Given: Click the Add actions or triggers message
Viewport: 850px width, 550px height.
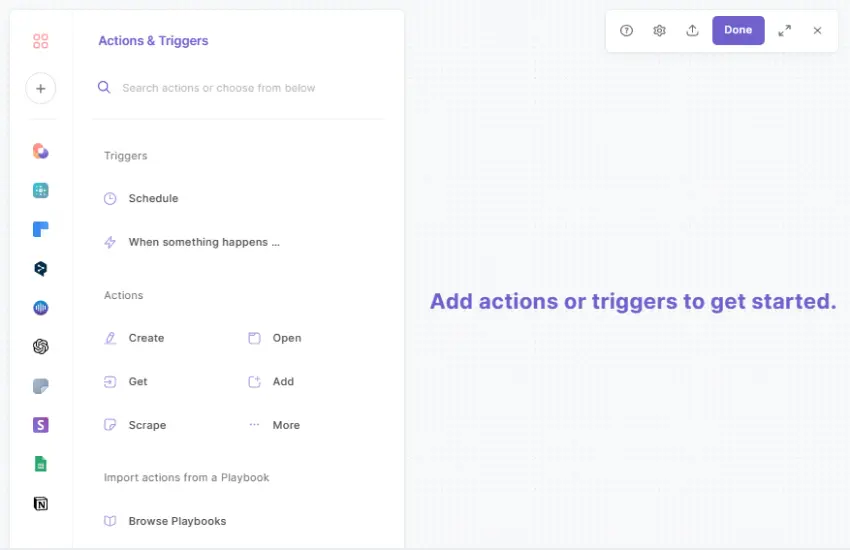Looking at the screenshot, I should click(x=633, y=301).
